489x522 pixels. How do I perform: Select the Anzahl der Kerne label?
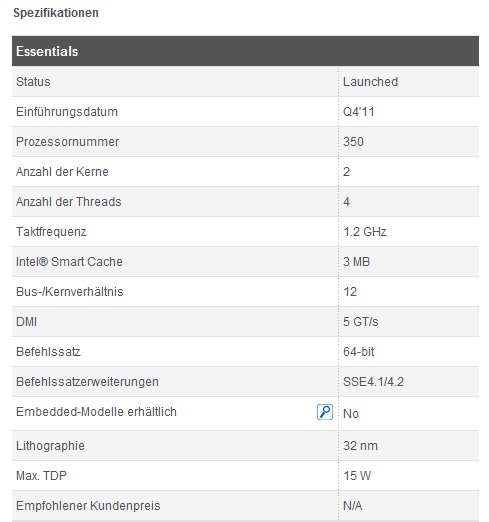click(62, 172)
